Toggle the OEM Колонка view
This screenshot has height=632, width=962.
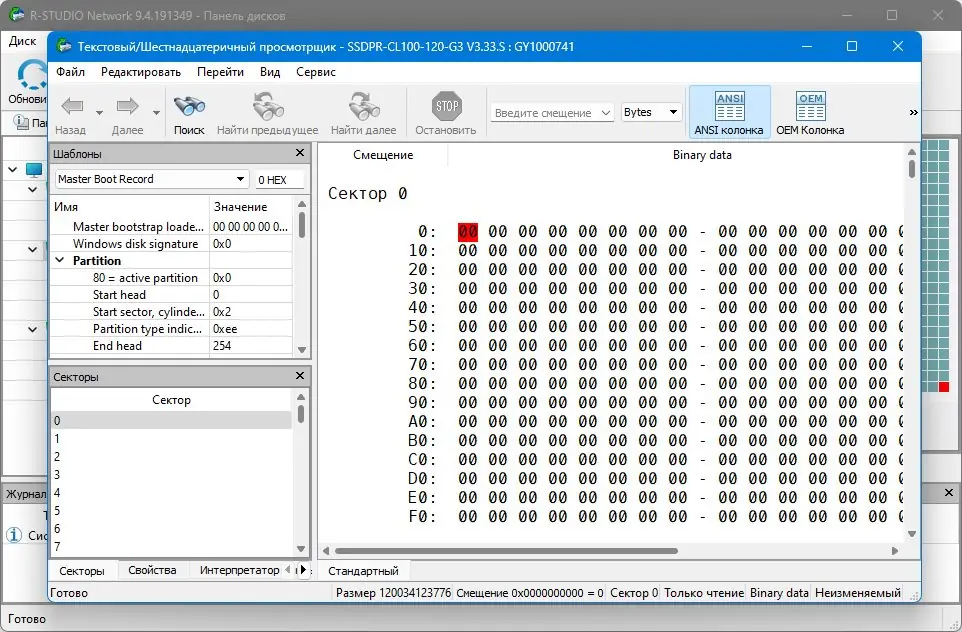pos(810,112)
